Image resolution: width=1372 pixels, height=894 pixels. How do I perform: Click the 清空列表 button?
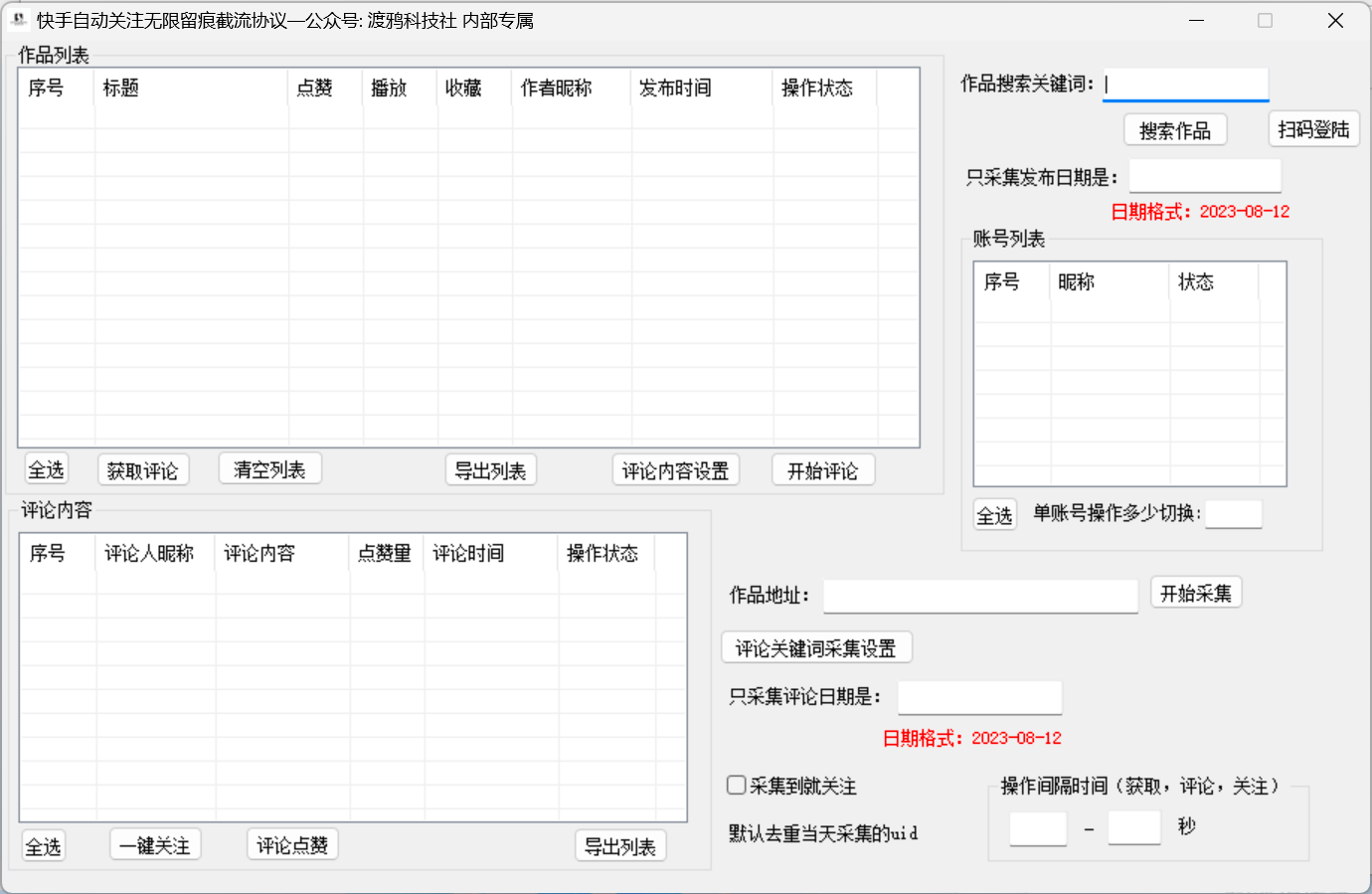point(269,467)
